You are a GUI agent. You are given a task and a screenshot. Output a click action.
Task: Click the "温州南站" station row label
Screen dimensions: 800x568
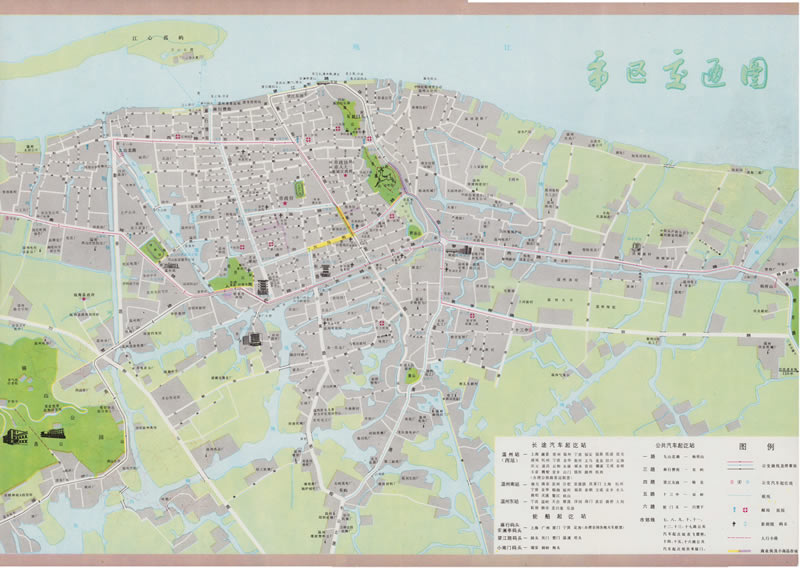511,483
